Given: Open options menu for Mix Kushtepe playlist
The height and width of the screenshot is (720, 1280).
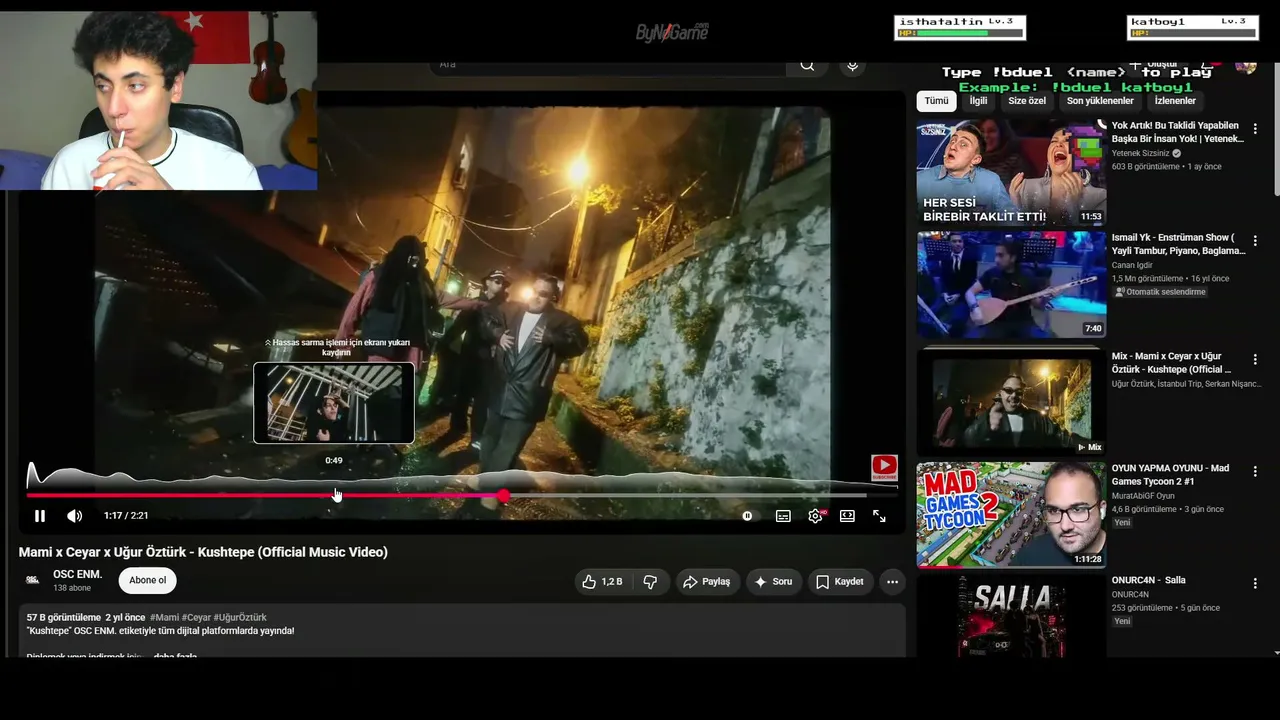Looking at the screenshot, I should (1255, 359).
